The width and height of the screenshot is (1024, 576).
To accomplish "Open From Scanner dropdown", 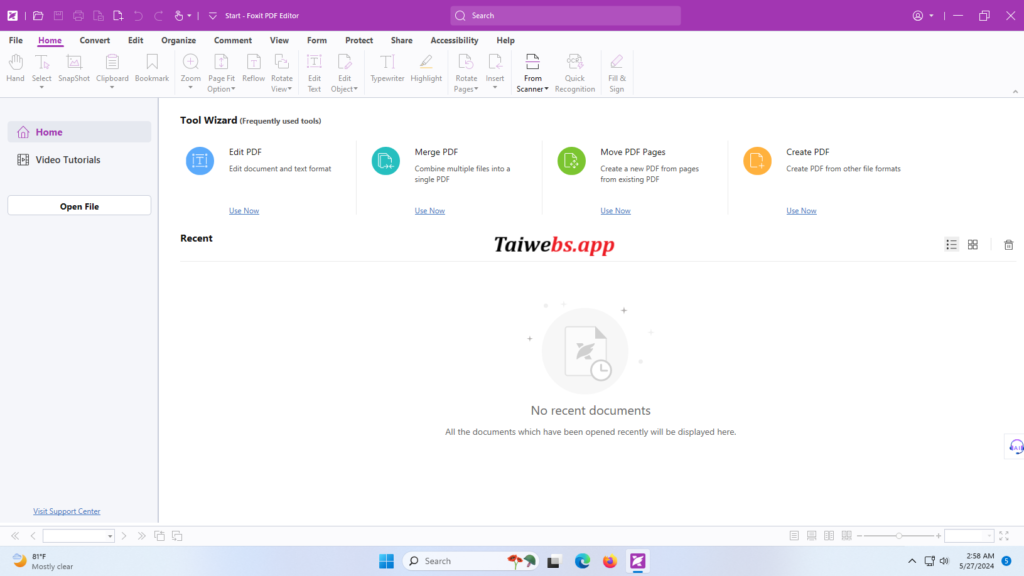I will (546, 89).
